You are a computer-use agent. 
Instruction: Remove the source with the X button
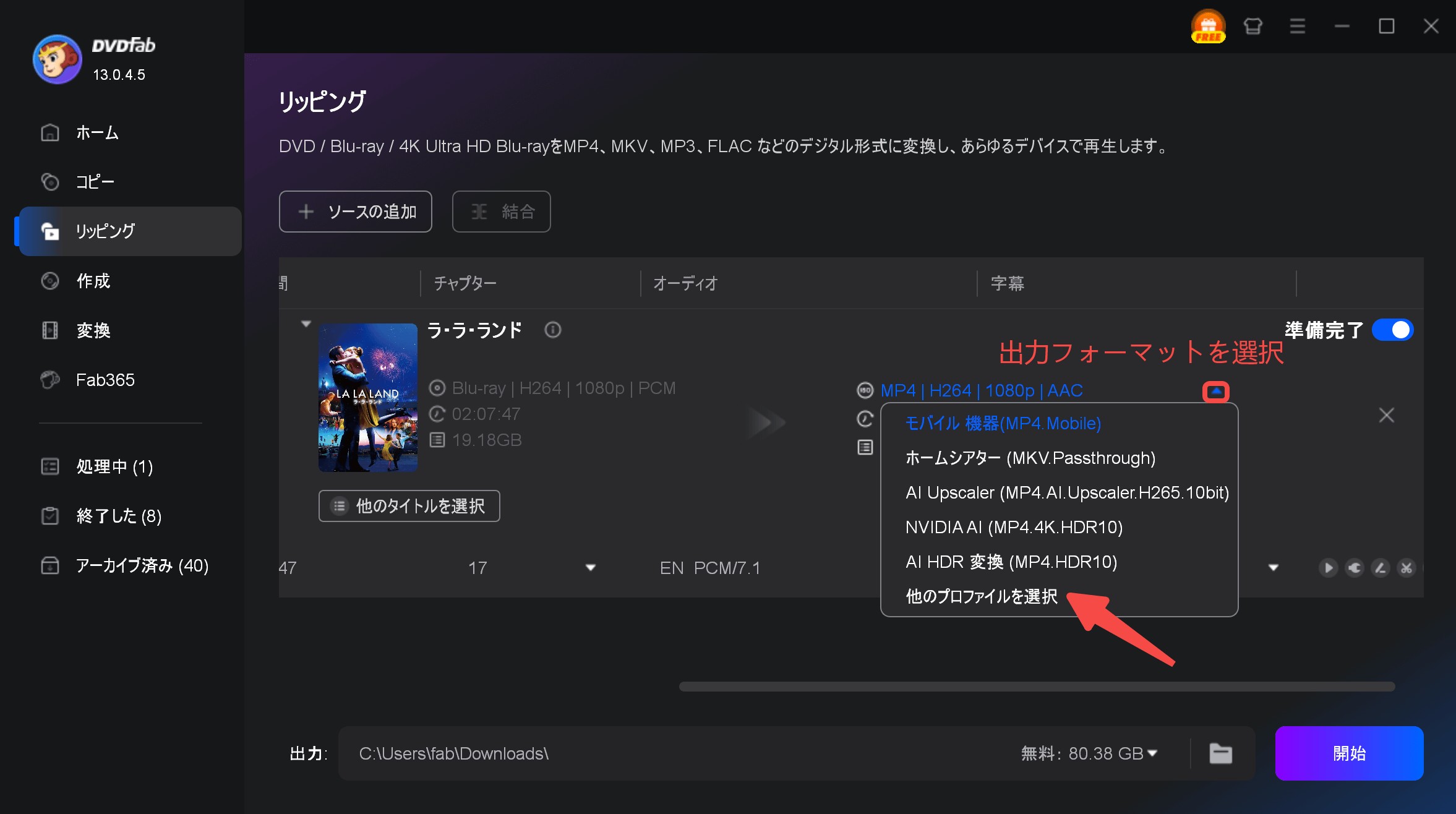tap(1387, 415)
